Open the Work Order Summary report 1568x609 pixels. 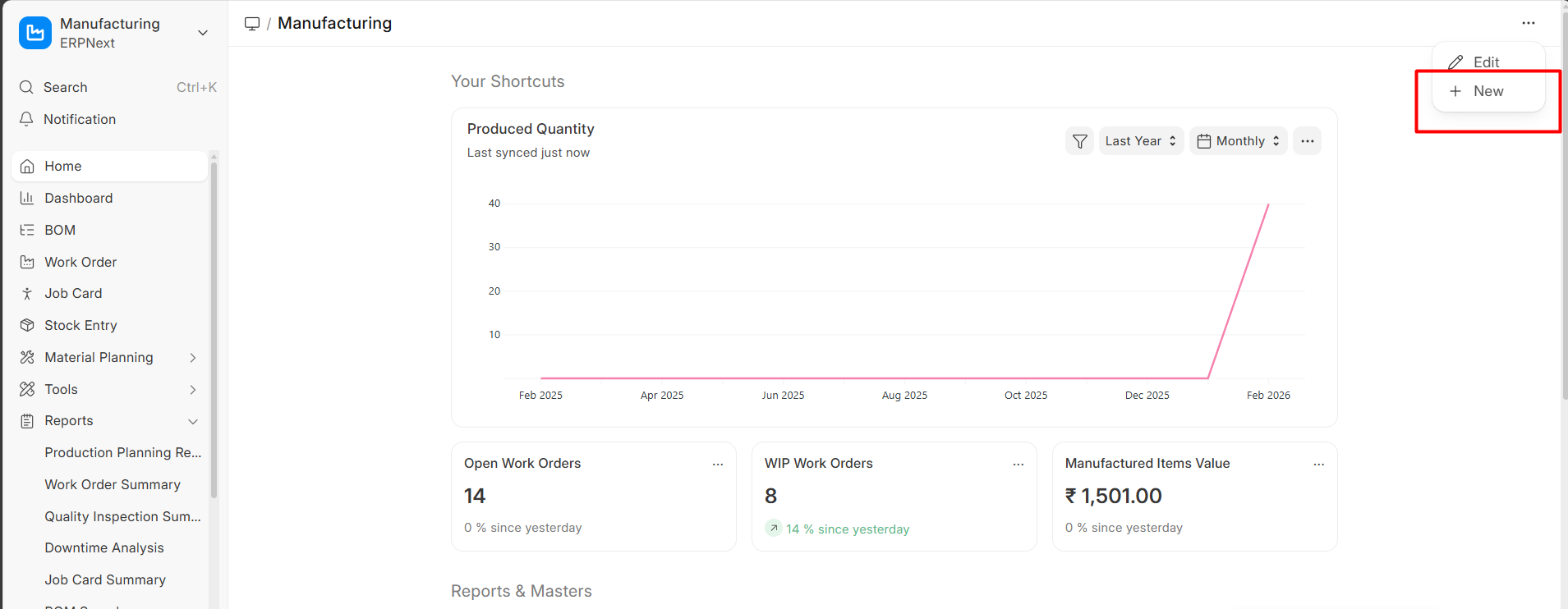[113, 484]
